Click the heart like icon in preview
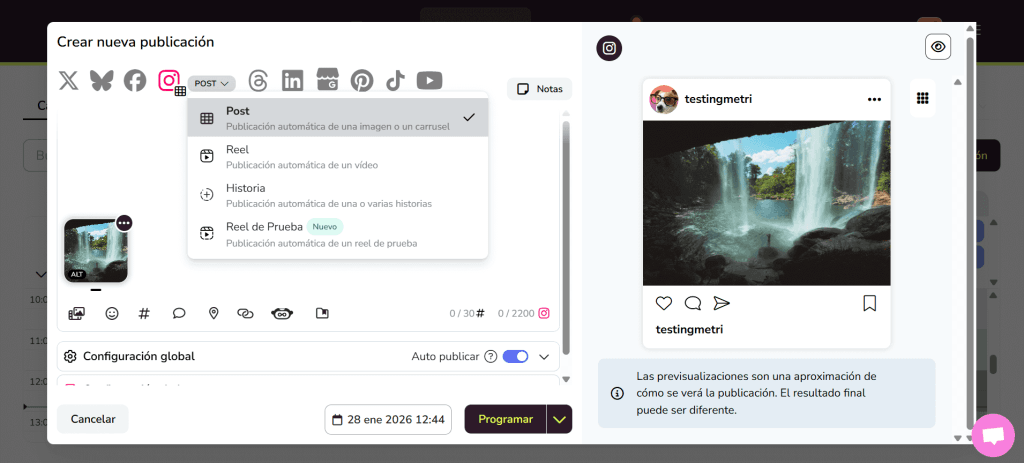The width and height of the screenshot is (1024, 463). click(664, 303)
